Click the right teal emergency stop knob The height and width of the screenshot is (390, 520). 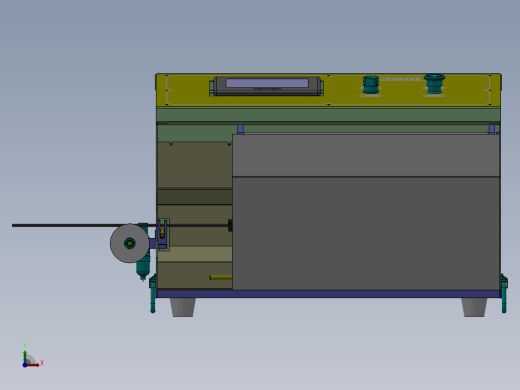click(434, 84)
